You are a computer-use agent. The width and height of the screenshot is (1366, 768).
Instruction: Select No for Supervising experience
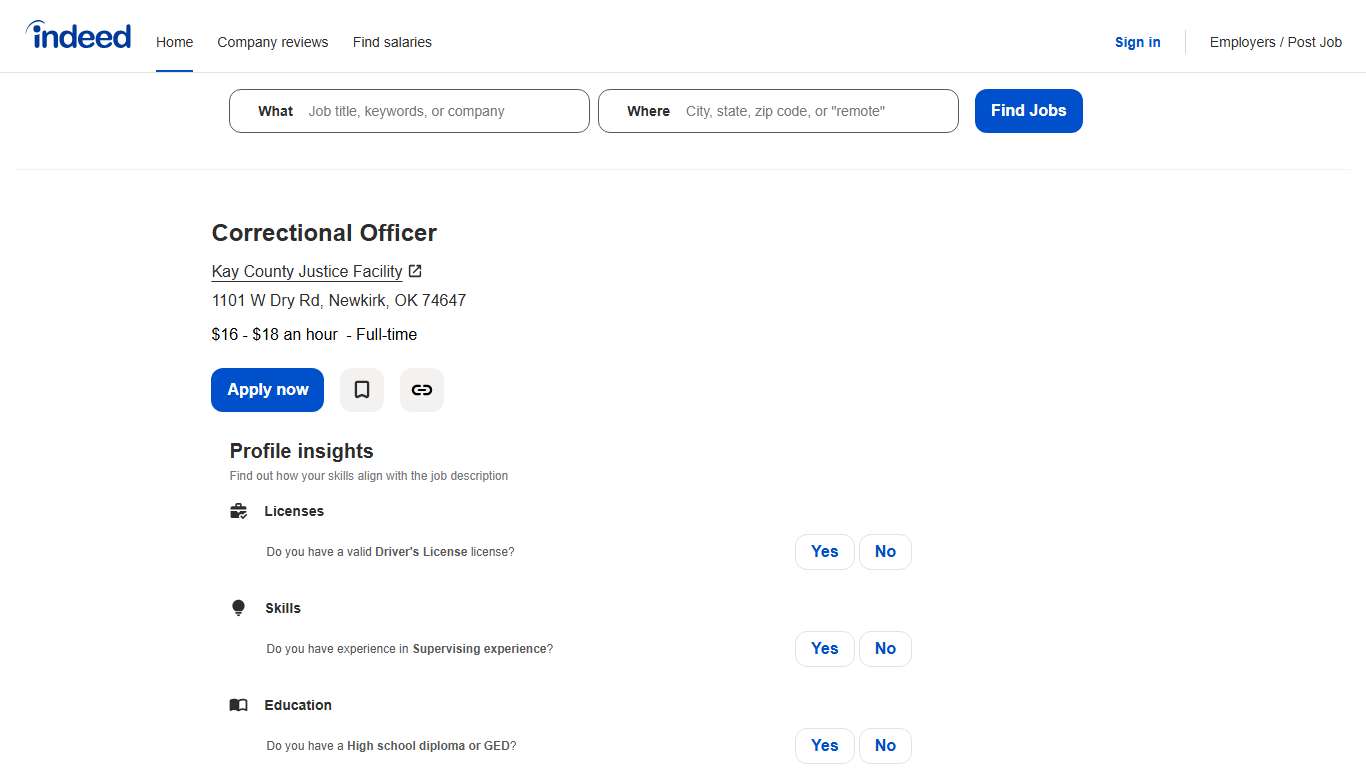tap(885, 648)
